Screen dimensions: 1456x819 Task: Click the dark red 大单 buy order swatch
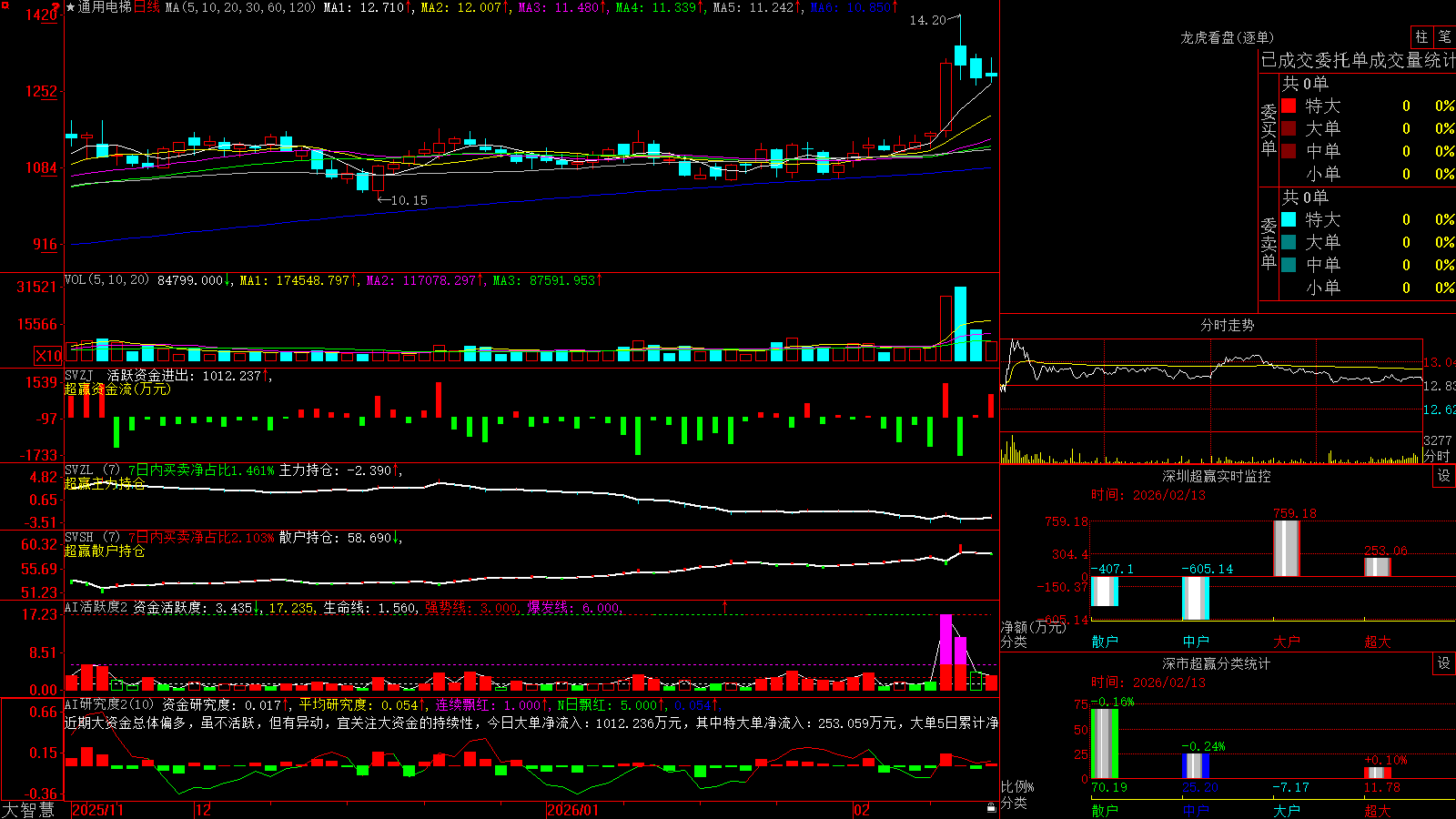click(x=1289, y=128)
